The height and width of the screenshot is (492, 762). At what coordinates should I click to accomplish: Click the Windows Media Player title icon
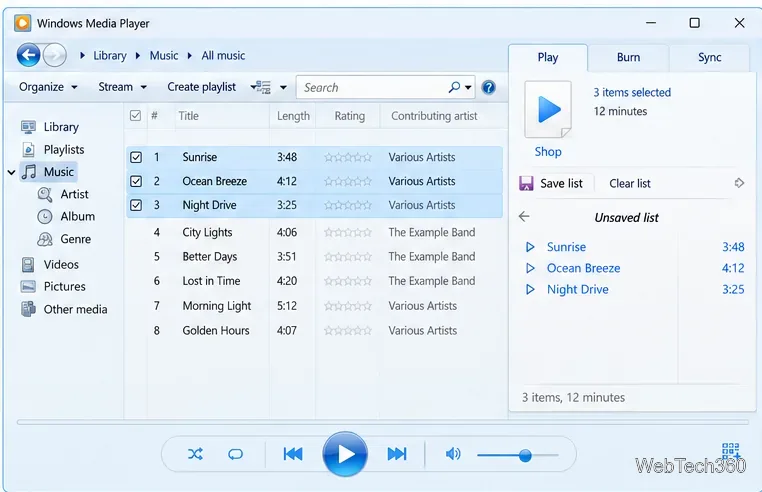(x=22, y=23)
